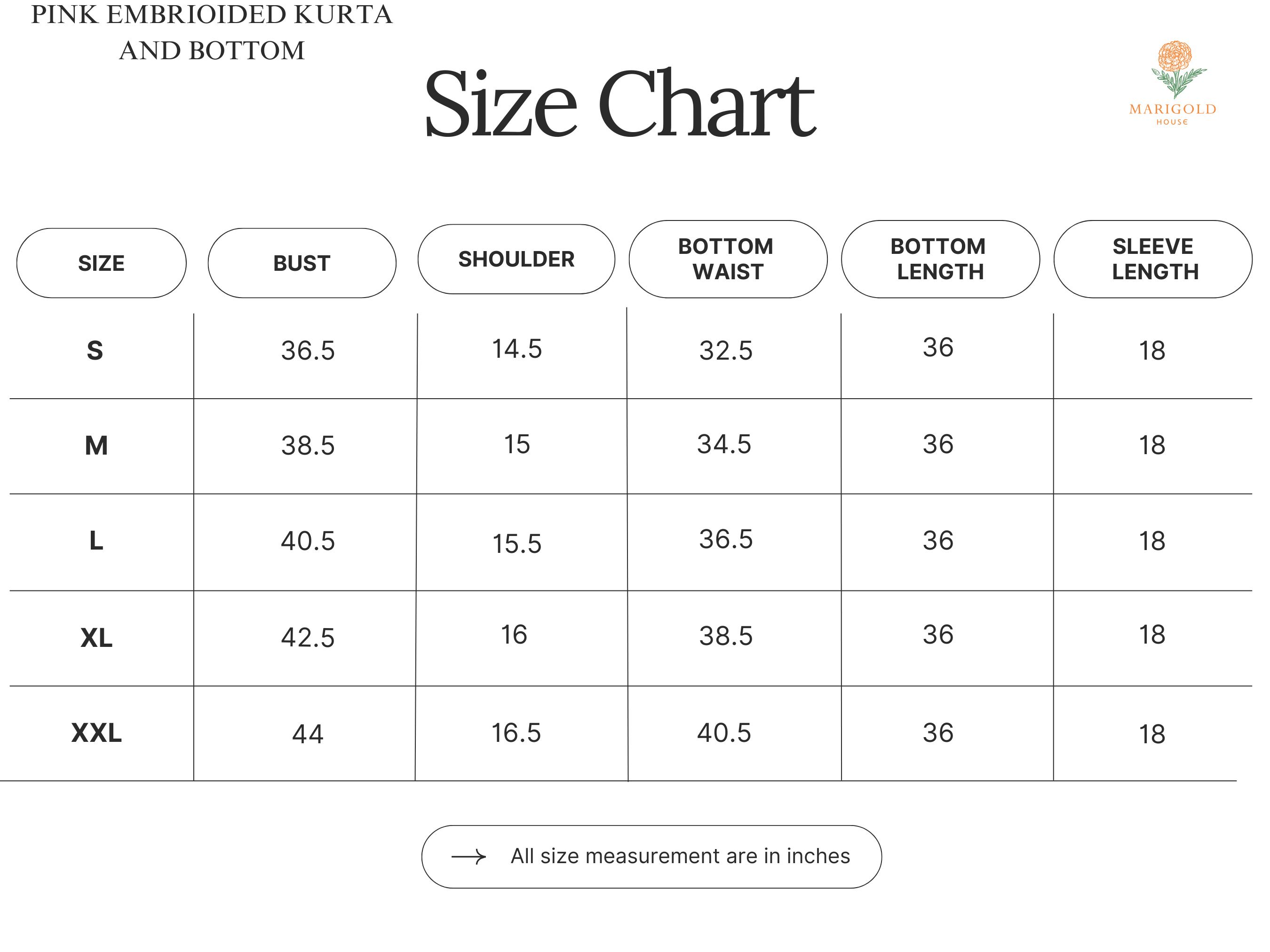1270x952 pixels.
Task: Click the SLEEVE LENGTH column header
Action: (x=1153, y=259)
